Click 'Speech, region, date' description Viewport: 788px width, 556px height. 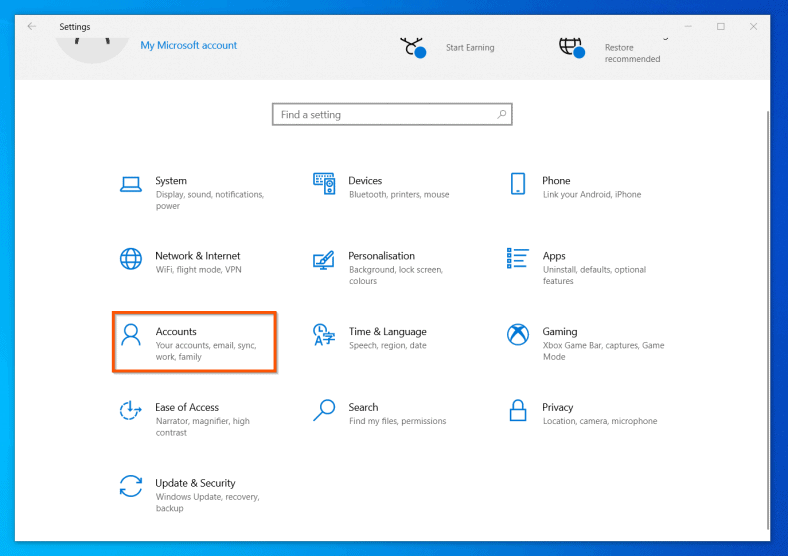pos(387,345)
